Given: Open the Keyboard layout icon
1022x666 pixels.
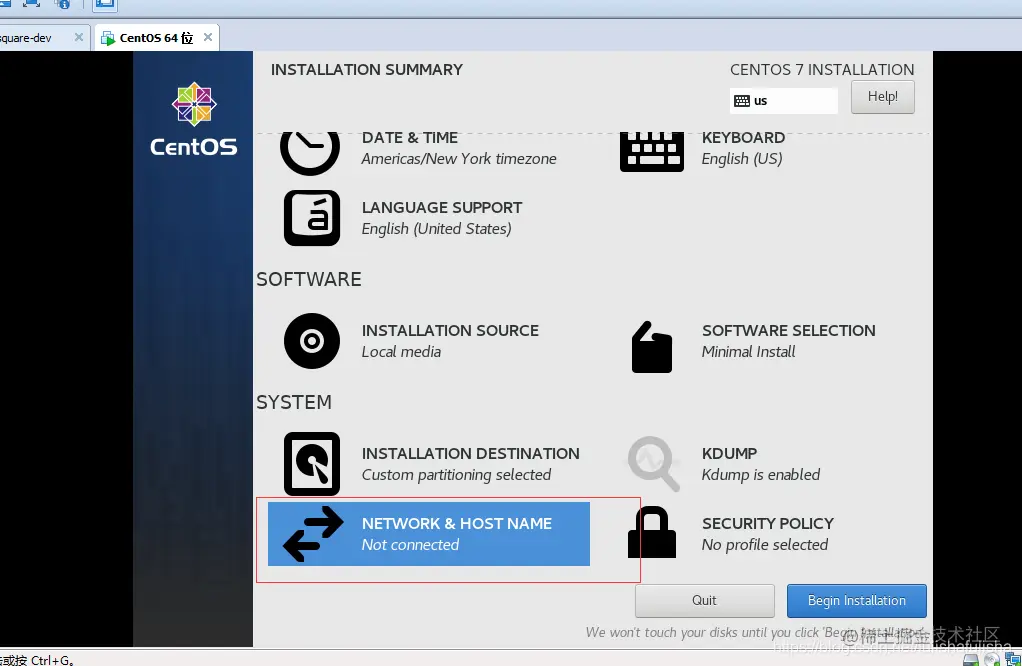Looking at the screenshot, I should 651,151.
